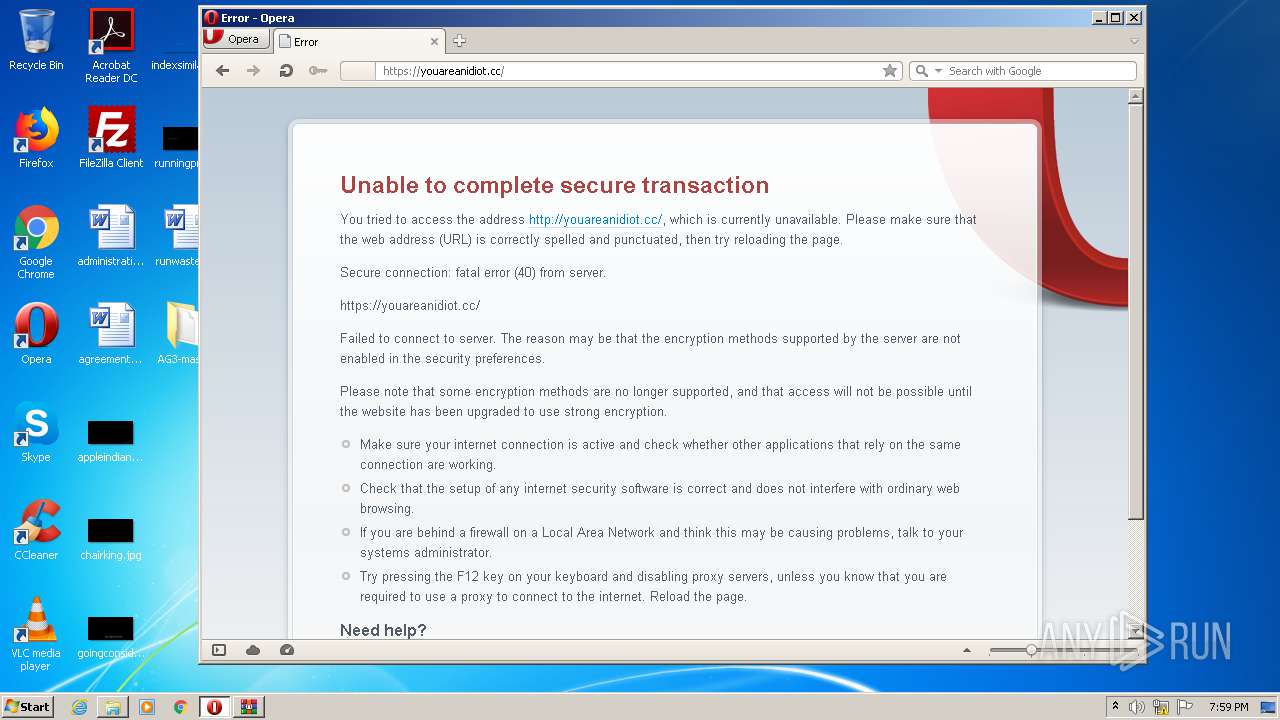Adjust the zoom slider handle
Viewport: 1280px width, 720px height.
1031,650
